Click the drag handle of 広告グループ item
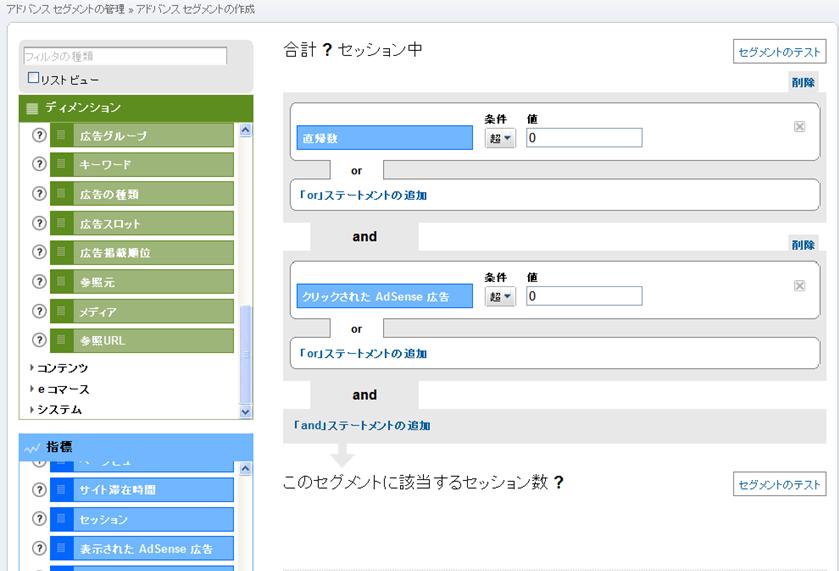The image size is (839, 571). [61, 135]
